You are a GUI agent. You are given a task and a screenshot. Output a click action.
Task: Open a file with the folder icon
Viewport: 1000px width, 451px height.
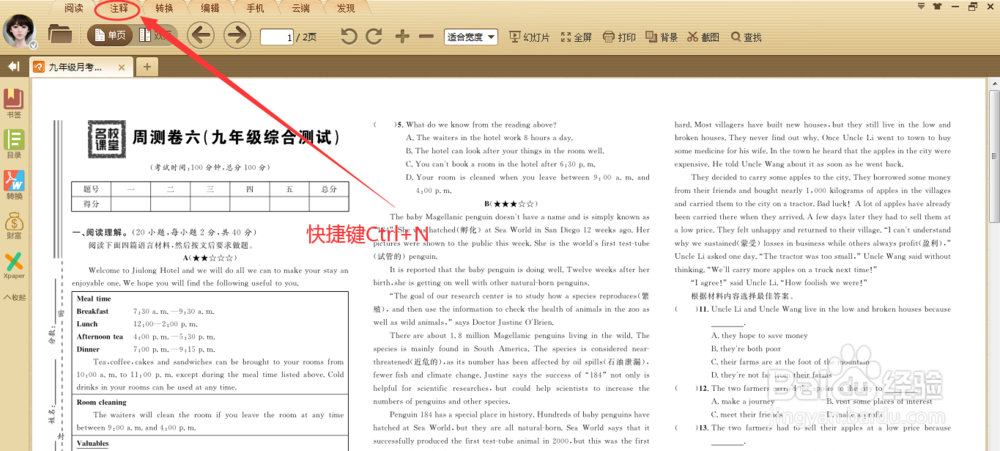point(60,34)
